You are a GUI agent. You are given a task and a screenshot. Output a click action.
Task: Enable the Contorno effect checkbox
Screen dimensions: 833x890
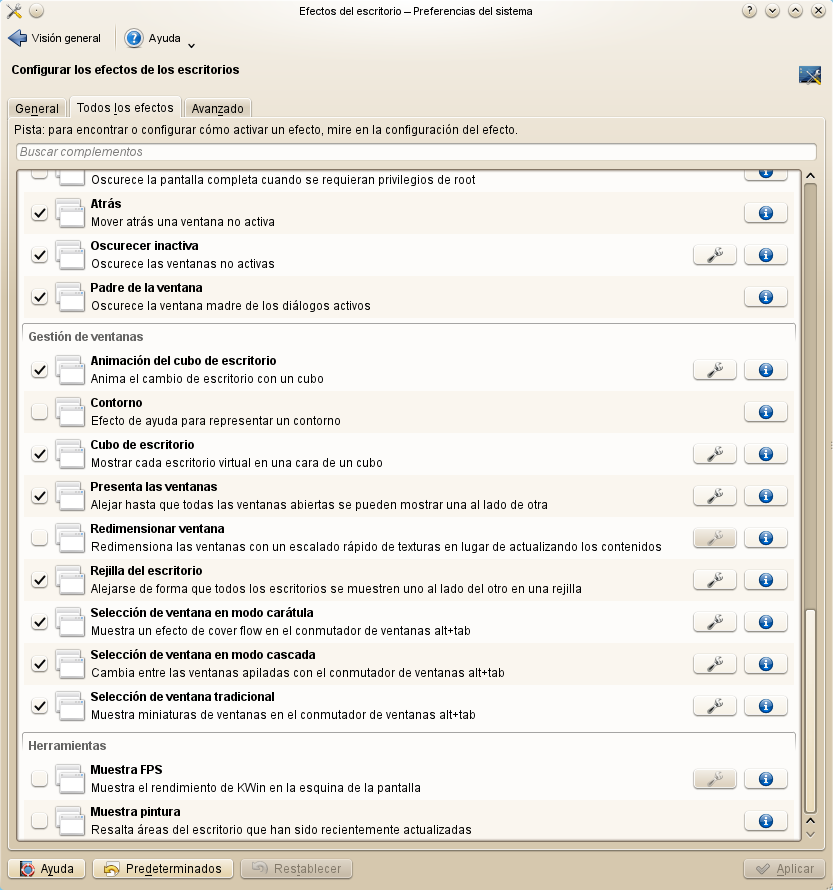(39, 412)
